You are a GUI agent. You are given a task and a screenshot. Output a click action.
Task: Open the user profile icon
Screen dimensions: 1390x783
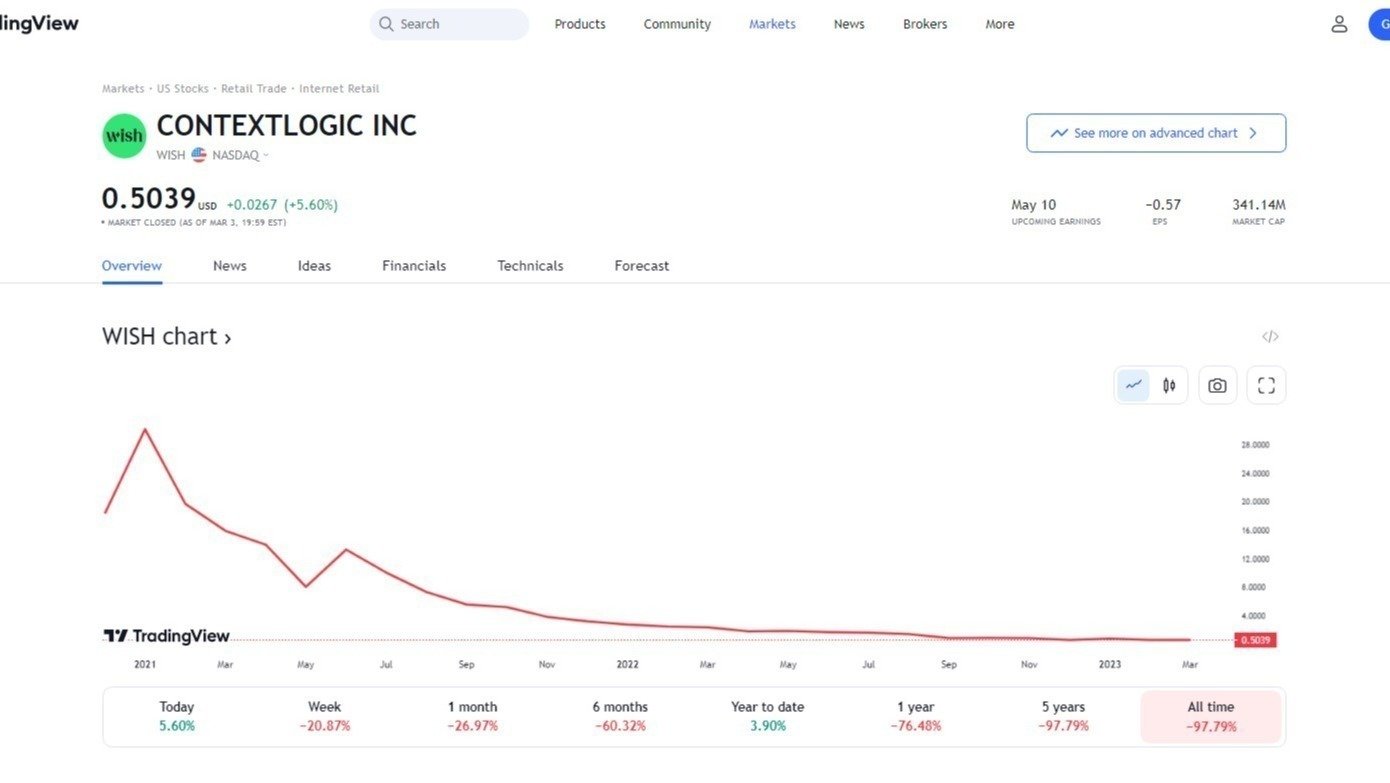pos(1339,23)
